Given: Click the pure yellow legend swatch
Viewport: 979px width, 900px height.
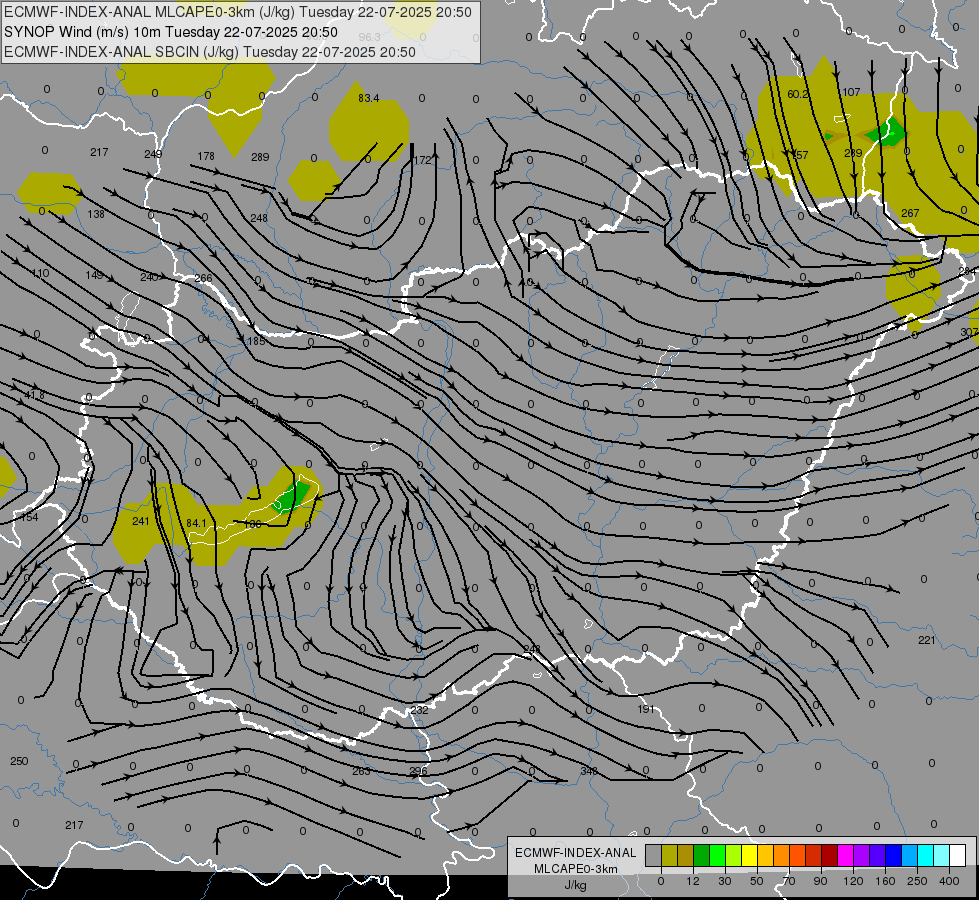Looking at the screenshot, I should [x=749, y=855].
